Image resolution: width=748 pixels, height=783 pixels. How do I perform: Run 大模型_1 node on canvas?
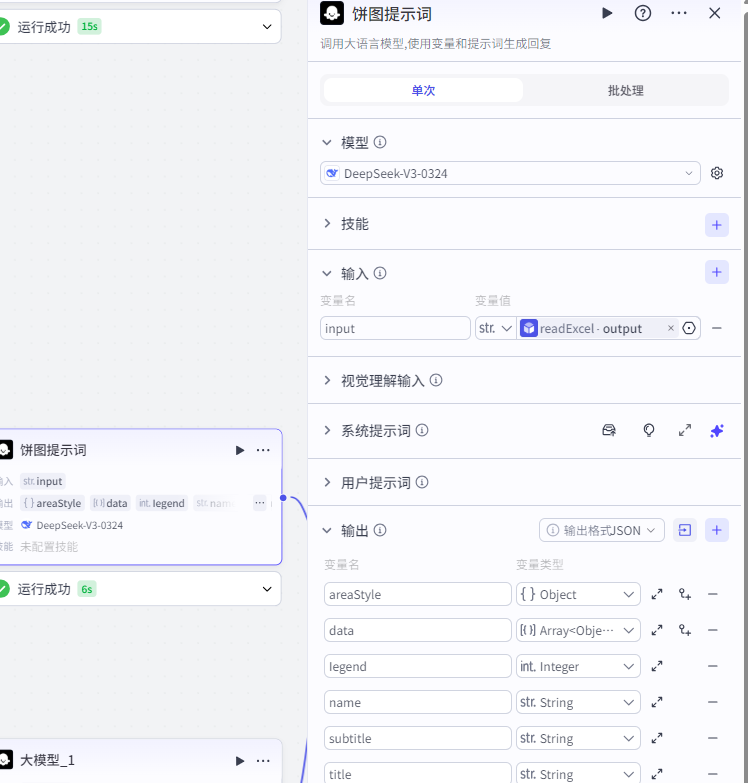point(240,761)
